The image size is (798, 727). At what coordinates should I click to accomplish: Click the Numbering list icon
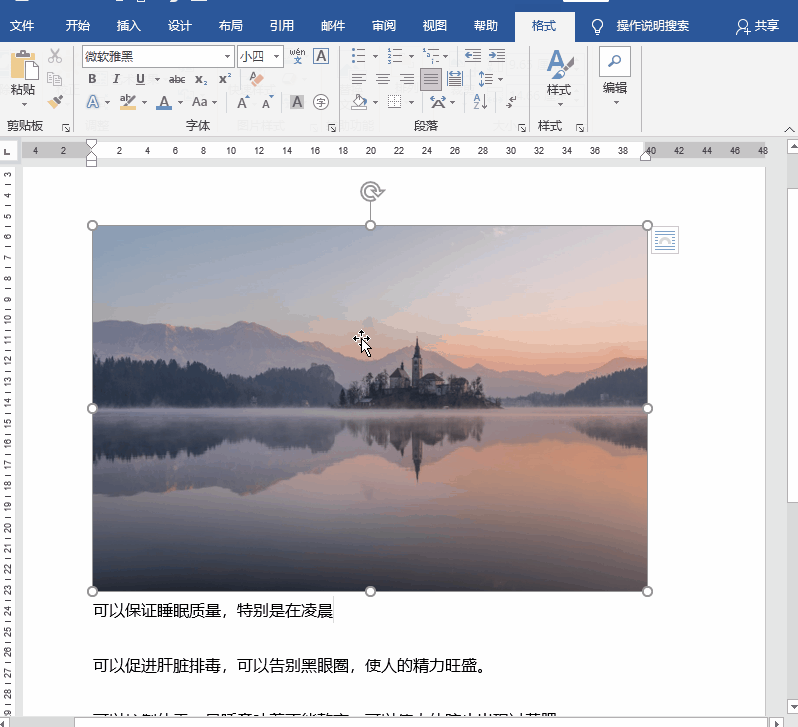coord(395,56)
